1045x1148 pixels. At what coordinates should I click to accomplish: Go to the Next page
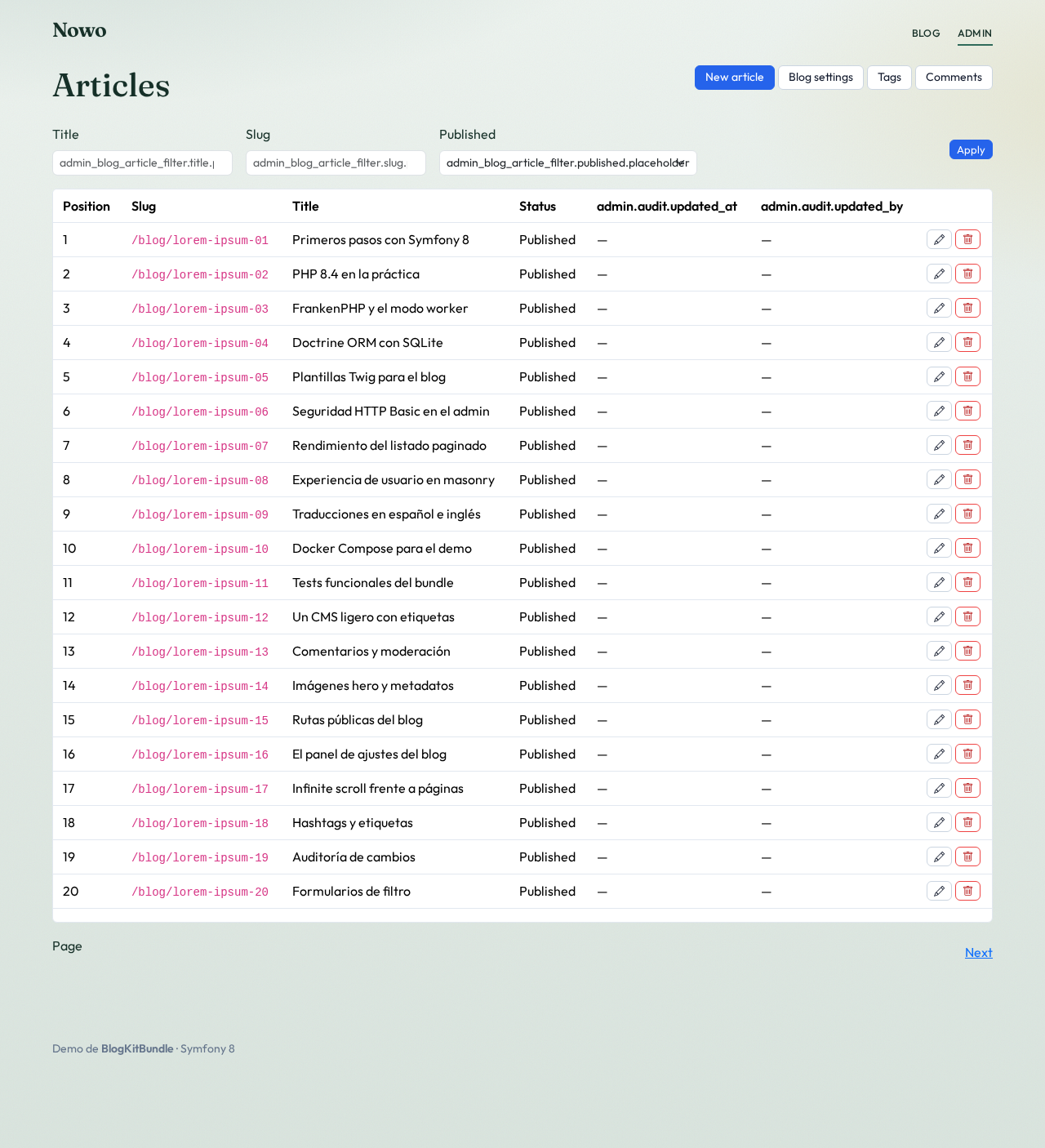click(x=979, y=953)
